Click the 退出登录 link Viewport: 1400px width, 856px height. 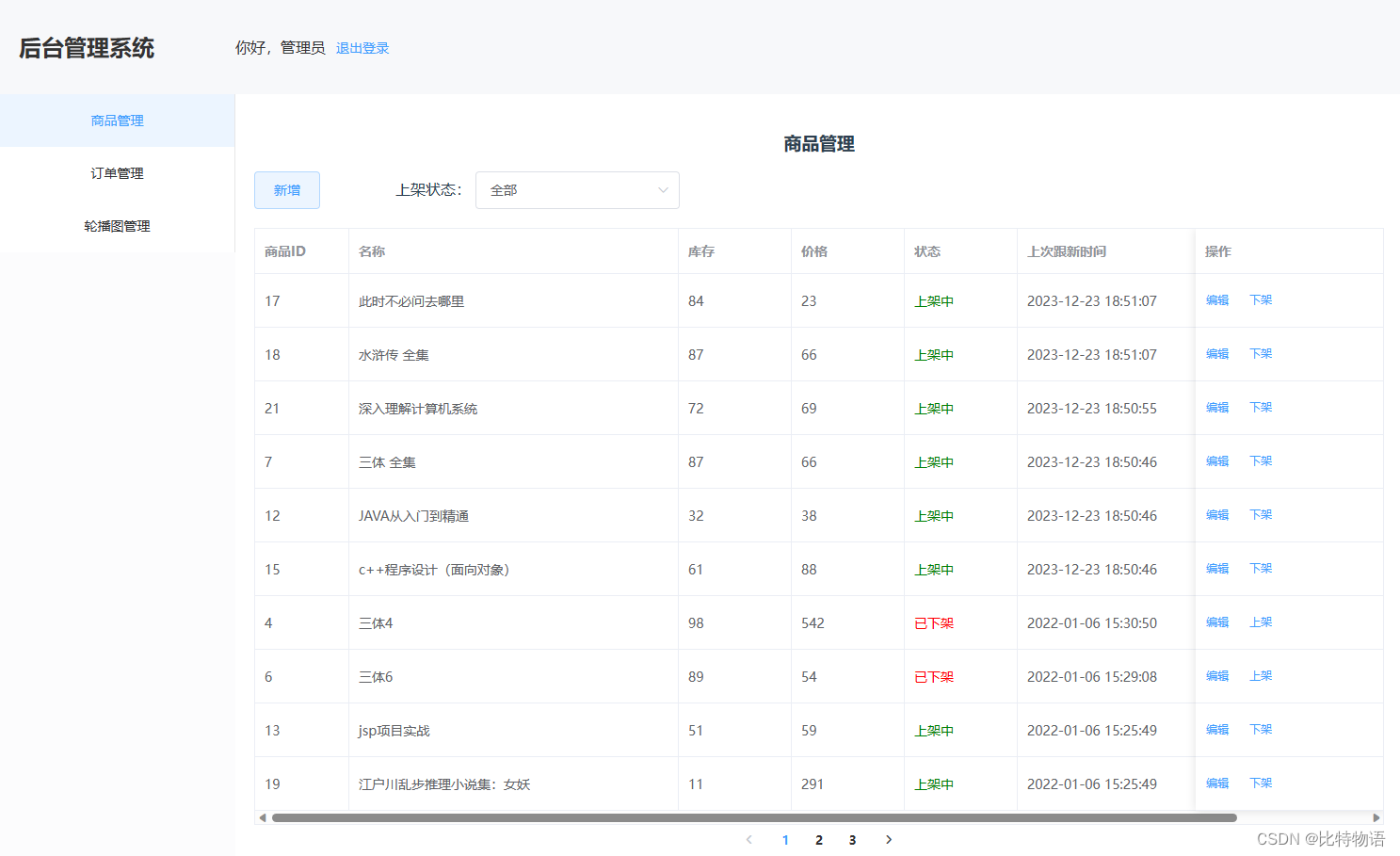(362, 48)
